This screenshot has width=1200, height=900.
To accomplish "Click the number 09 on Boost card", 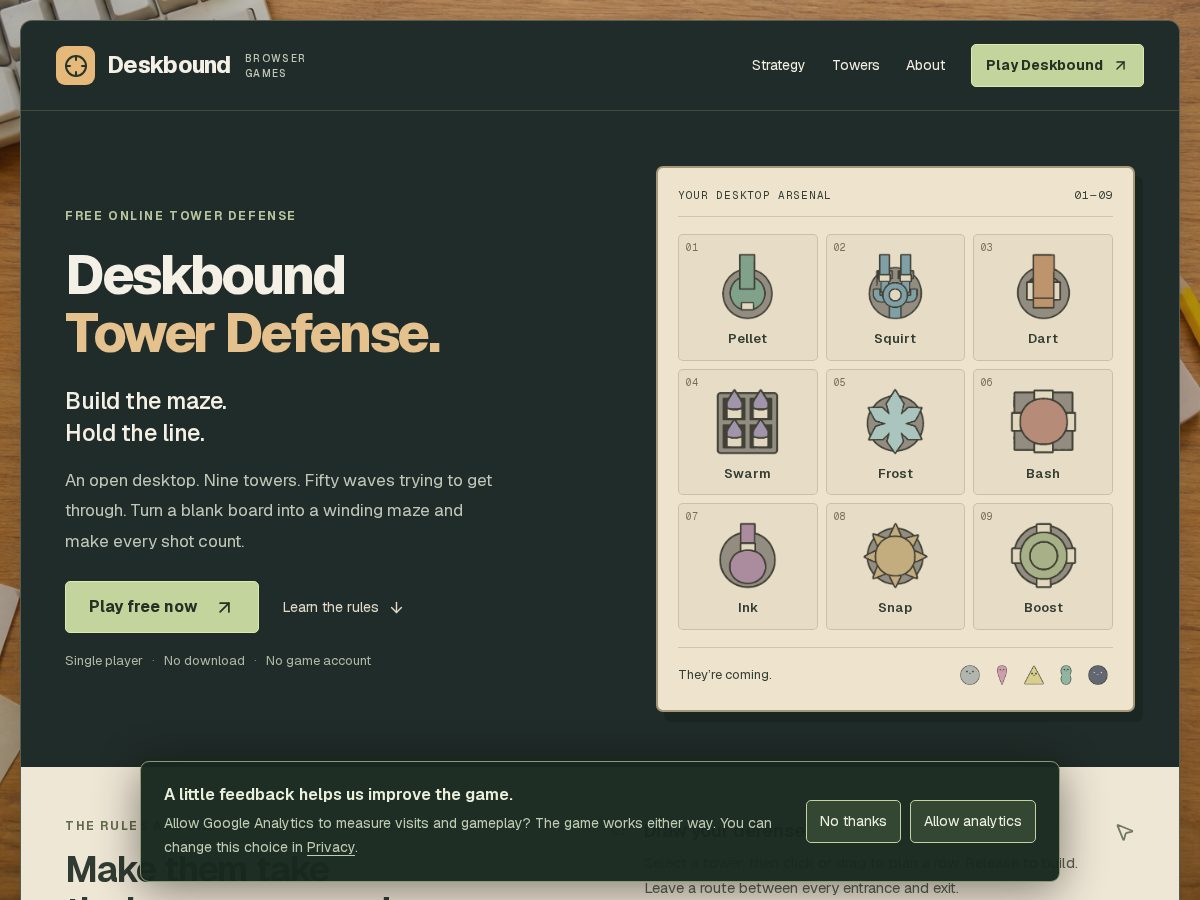I will click(986, 517).
